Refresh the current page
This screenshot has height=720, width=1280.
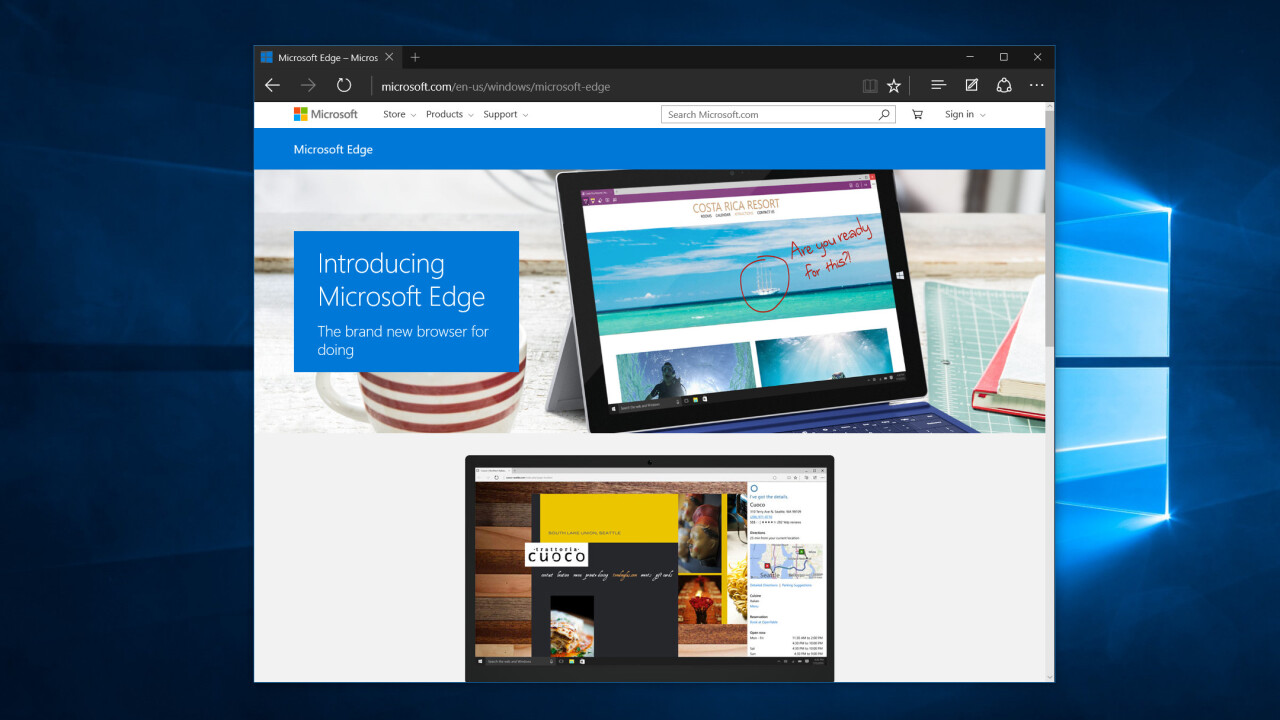[344, 86]
